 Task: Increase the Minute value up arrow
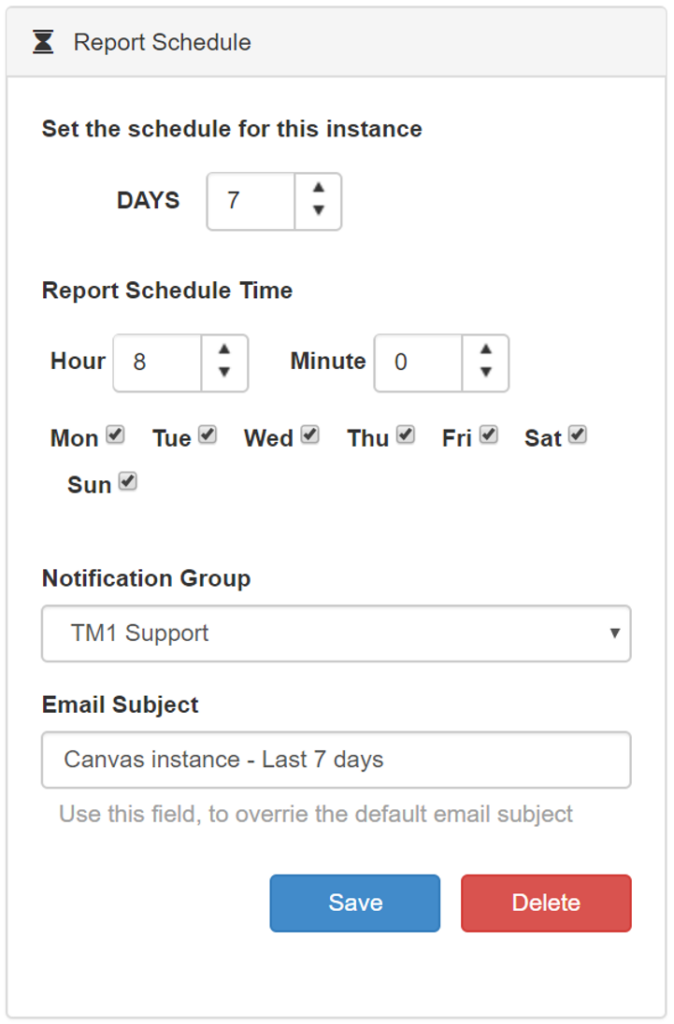[x=485, y=349]
